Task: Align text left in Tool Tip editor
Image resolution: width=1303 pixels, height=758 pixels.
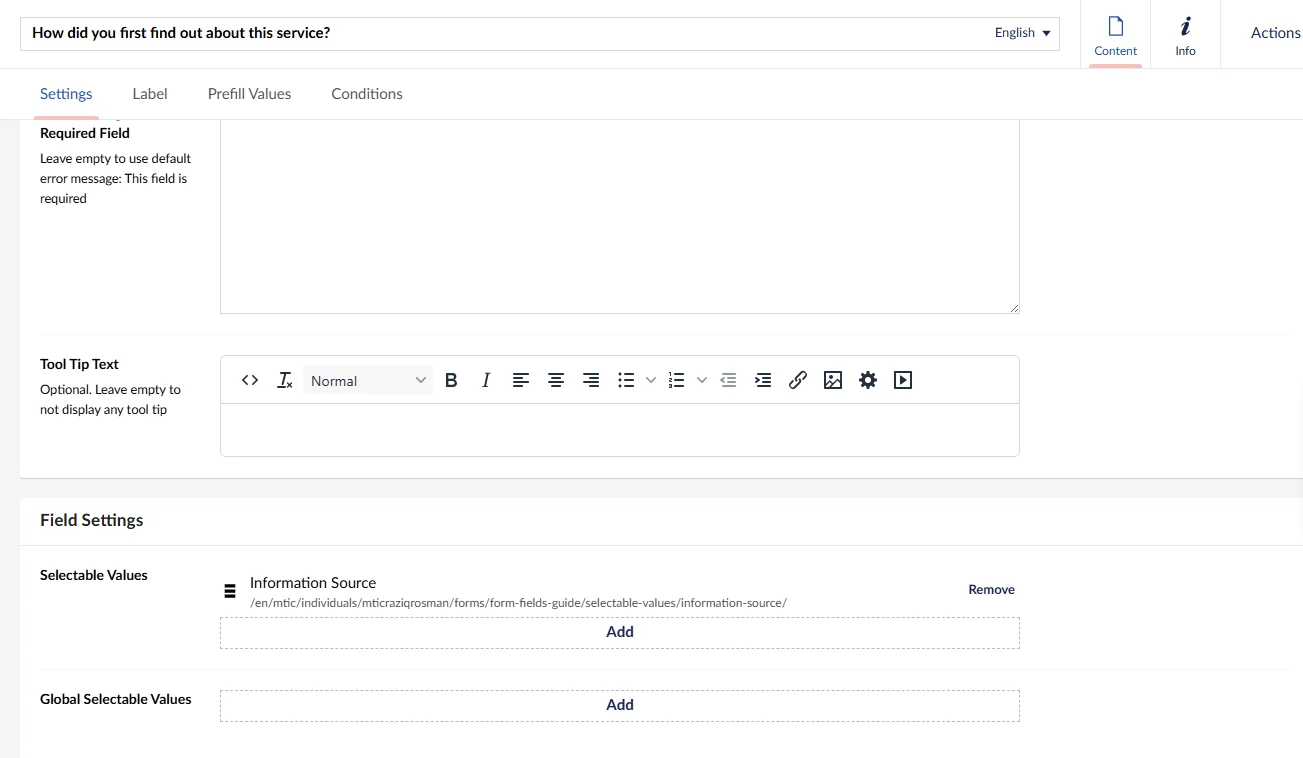Action: click(521, 380)
